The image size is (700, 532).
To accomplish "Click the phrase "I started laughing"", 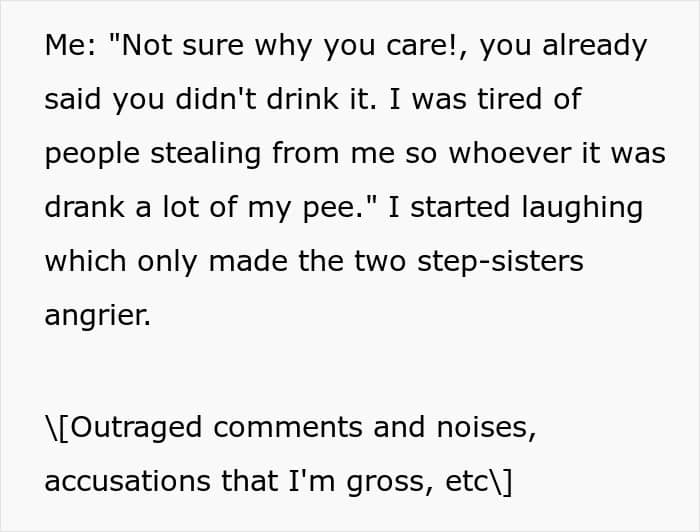I will 516,208.
